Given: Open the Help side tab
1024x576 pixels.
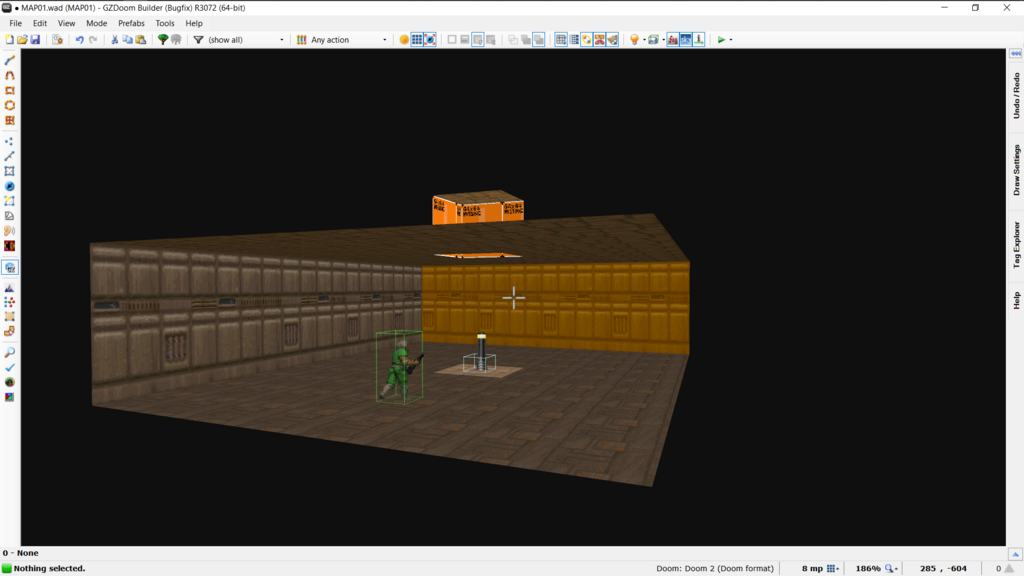Looking at the screenshot, I should tap(1016, 300).
